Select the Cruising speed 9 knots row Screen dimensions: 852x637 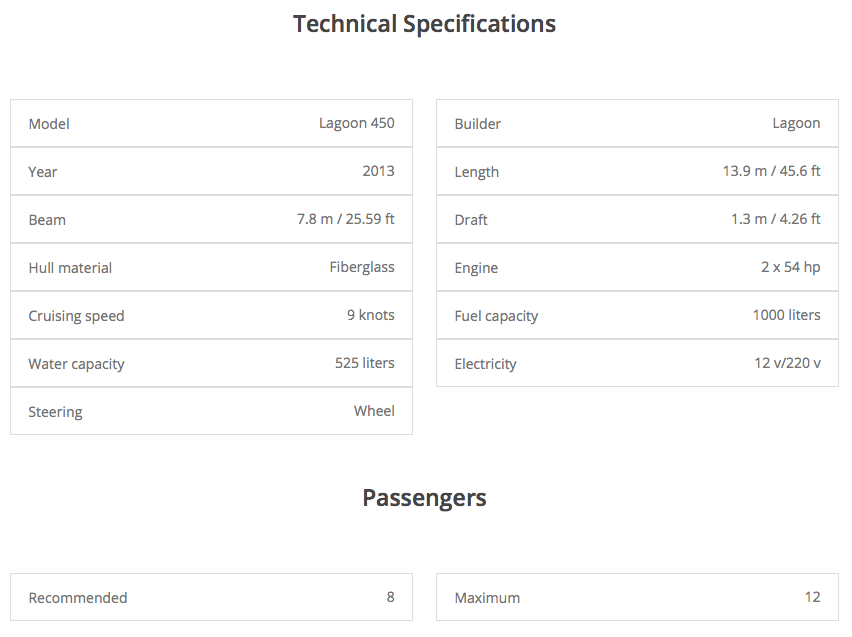pos(211,316)
